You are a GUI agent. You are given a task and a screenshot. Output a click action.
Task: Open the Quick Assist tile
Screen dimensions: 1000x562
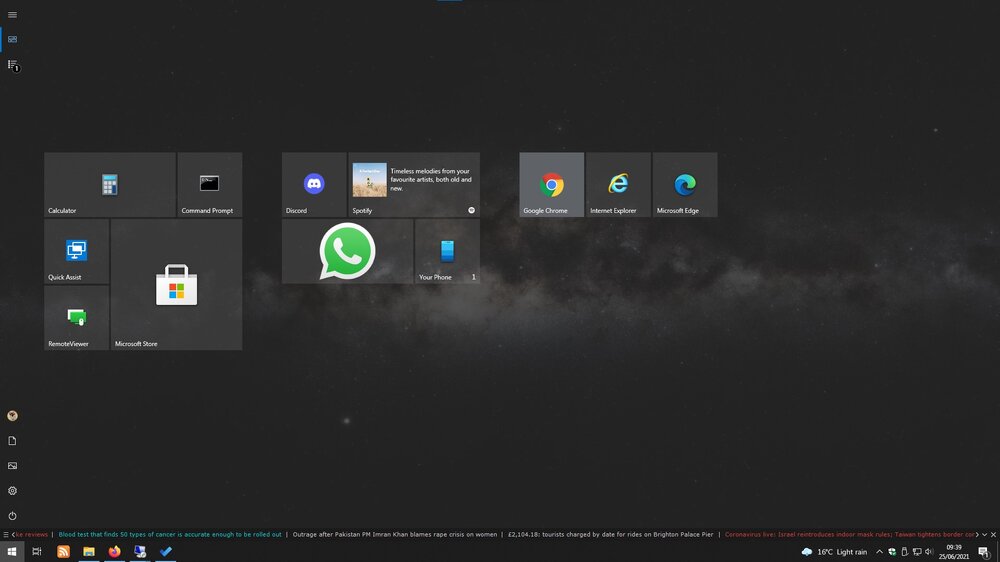point(77,251)
